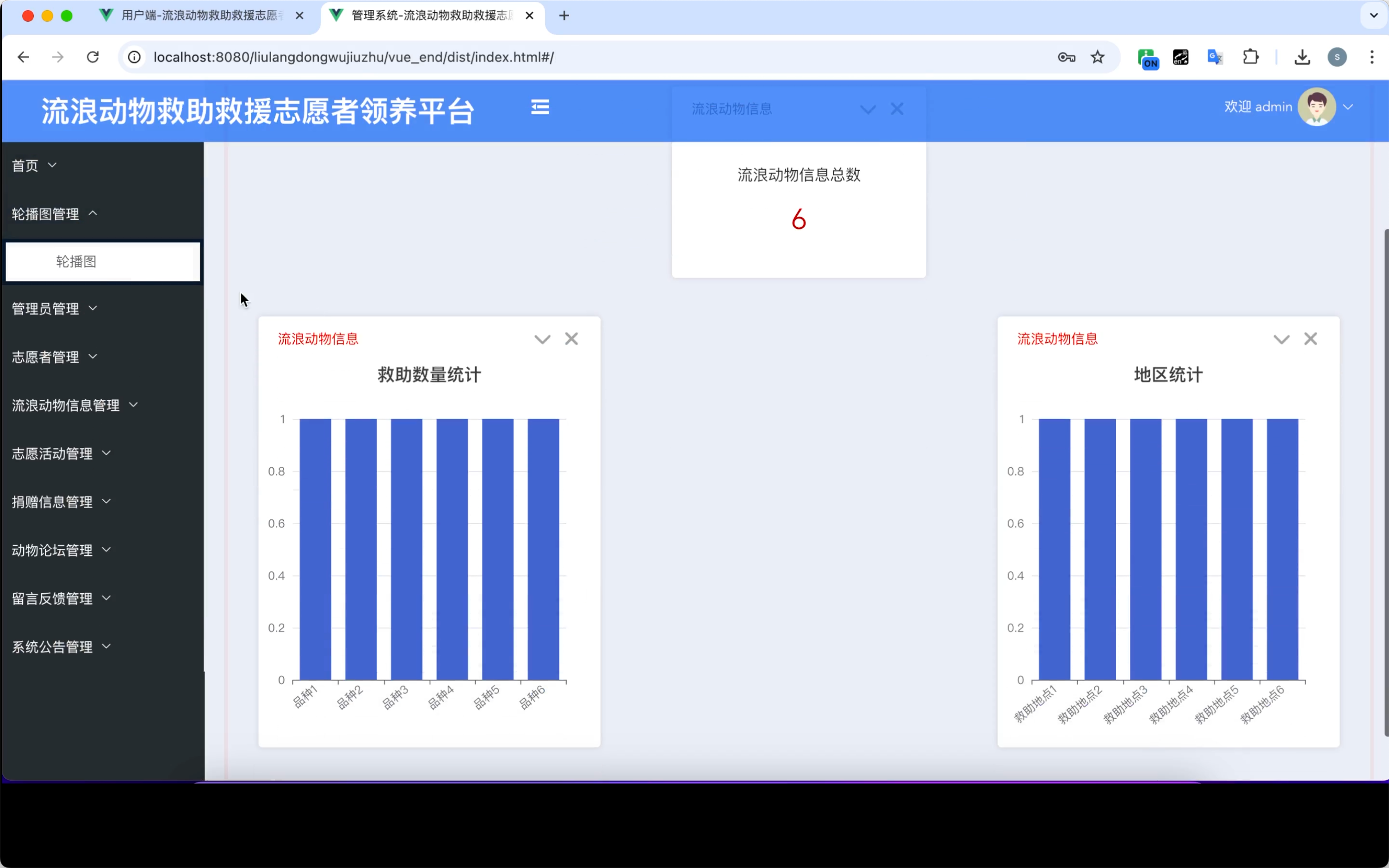Collapse the 轮播图管理 sidebar menu
Viewport: 1389px width, 868px height.
click(x=55, y=214)
